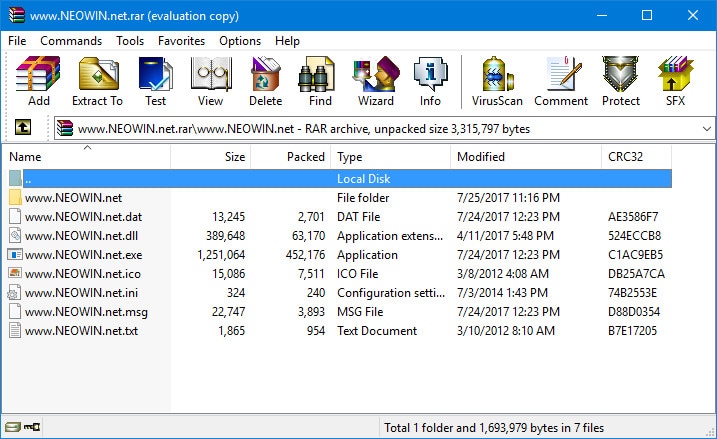Launch the Wizard toolbar icon

pos(376,73)
